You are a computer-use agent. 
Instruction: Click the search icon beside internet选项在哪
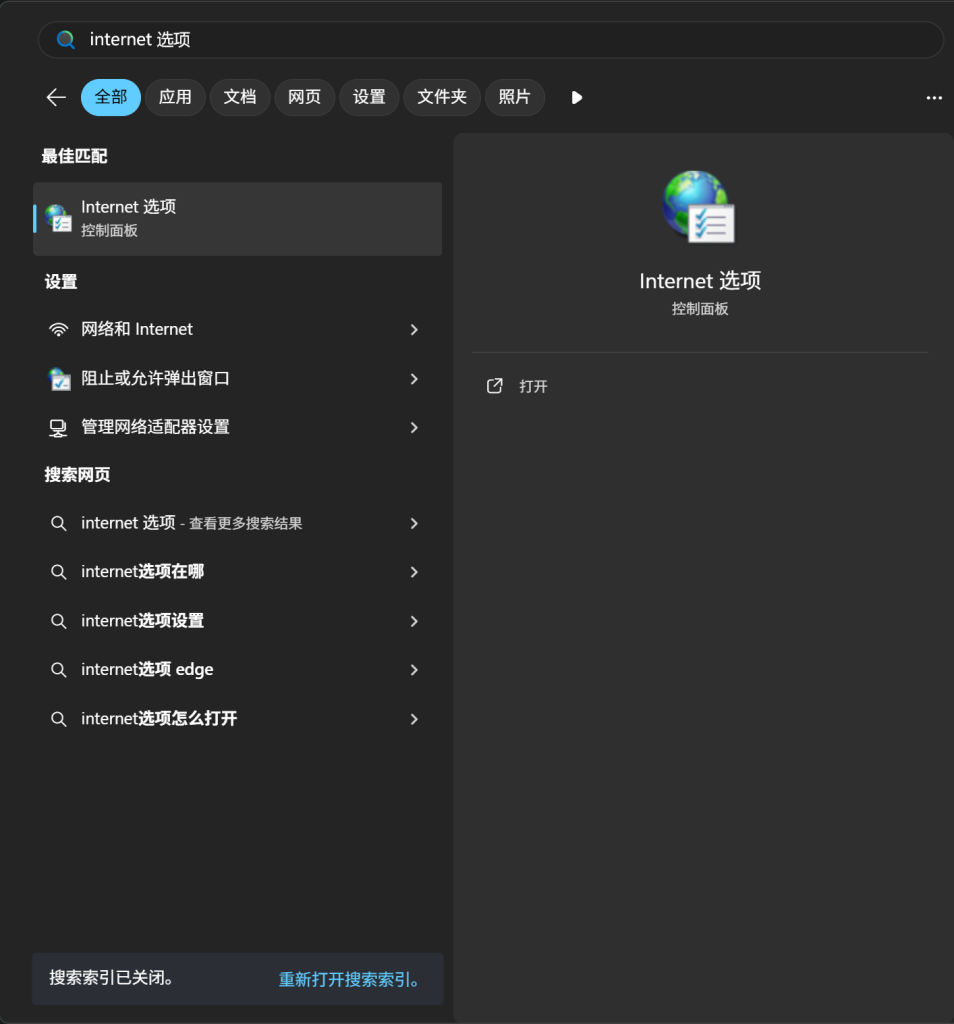[x=58, y=571]
